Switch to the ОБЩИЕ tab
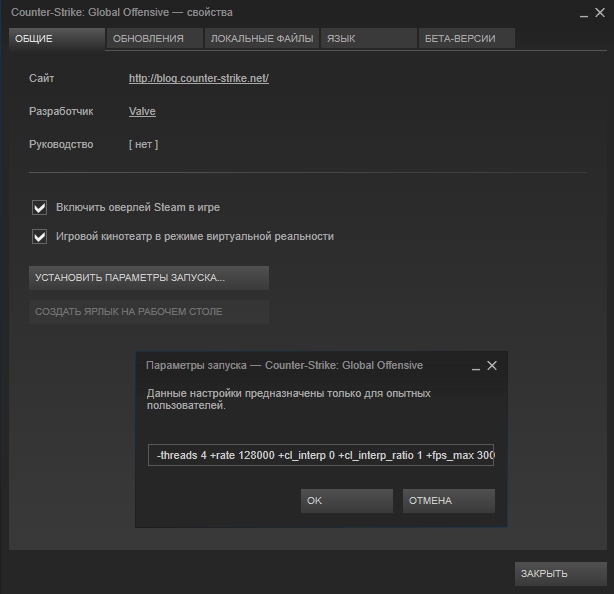614x594 pixels. click(x=57, y=38)
